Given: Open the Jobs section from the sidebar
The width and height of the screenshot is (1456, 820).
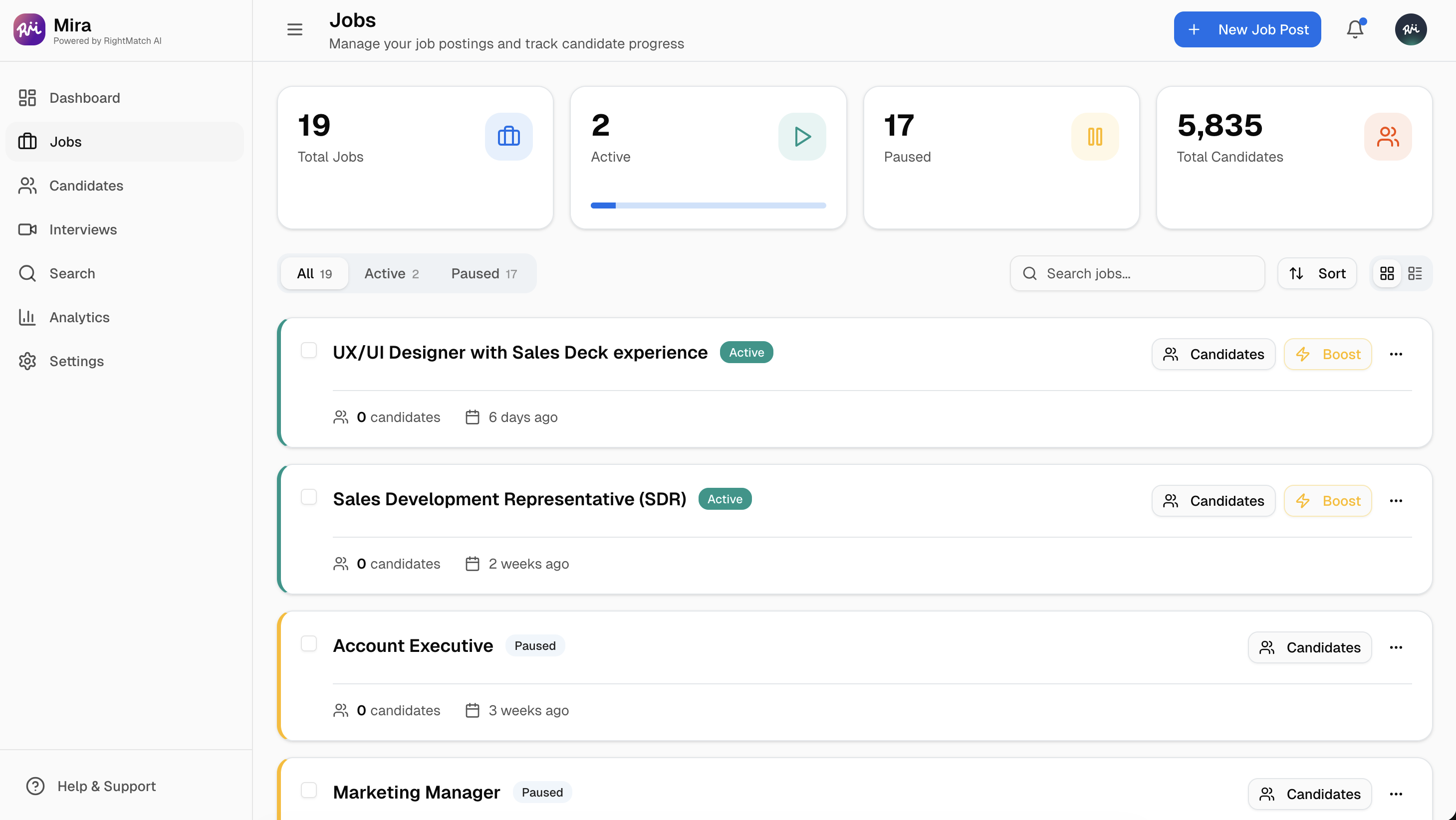Looking at the screenshot, I should (x=64, y=141).
